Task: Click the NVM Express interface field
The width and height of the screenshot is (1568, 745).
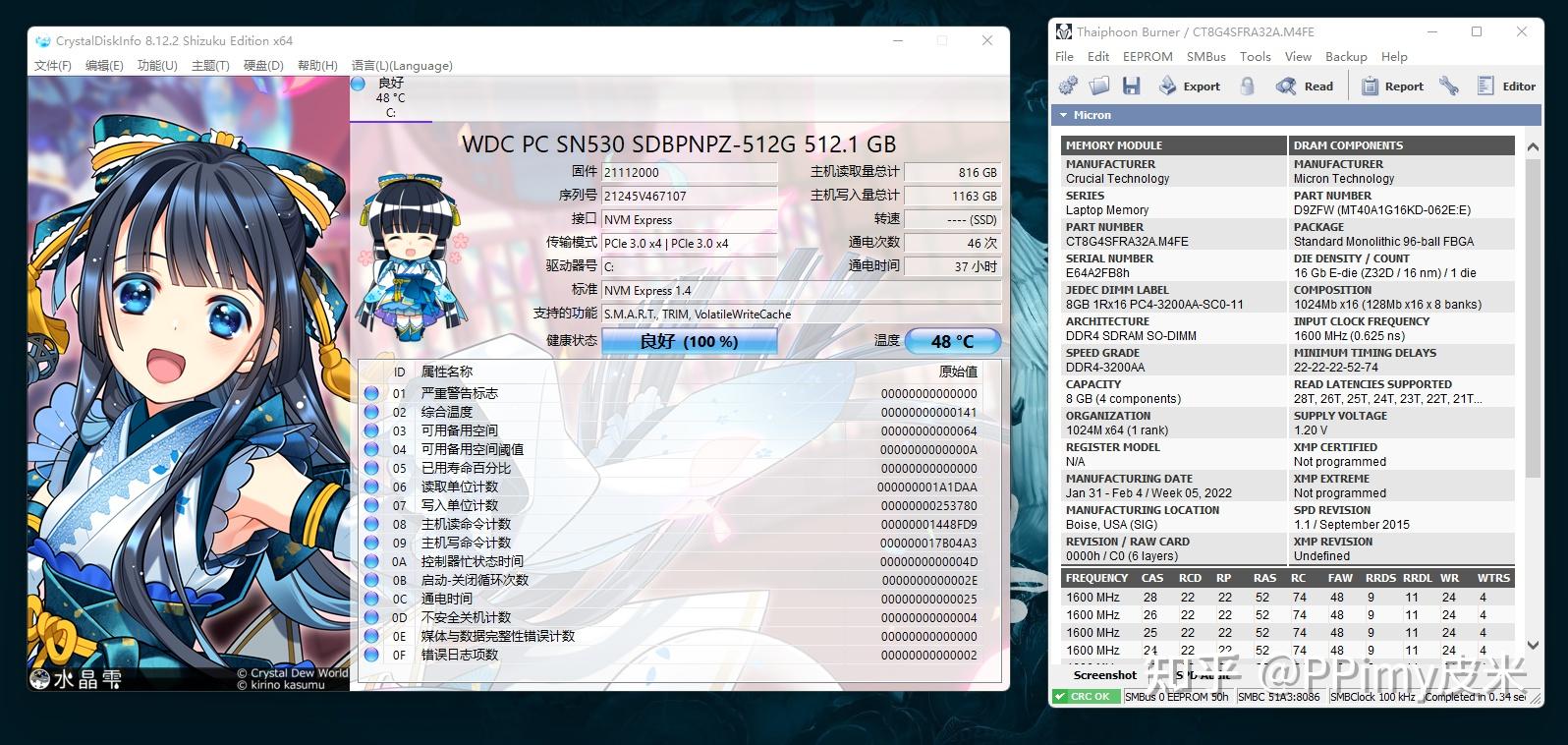Action: tap(689, 219)
